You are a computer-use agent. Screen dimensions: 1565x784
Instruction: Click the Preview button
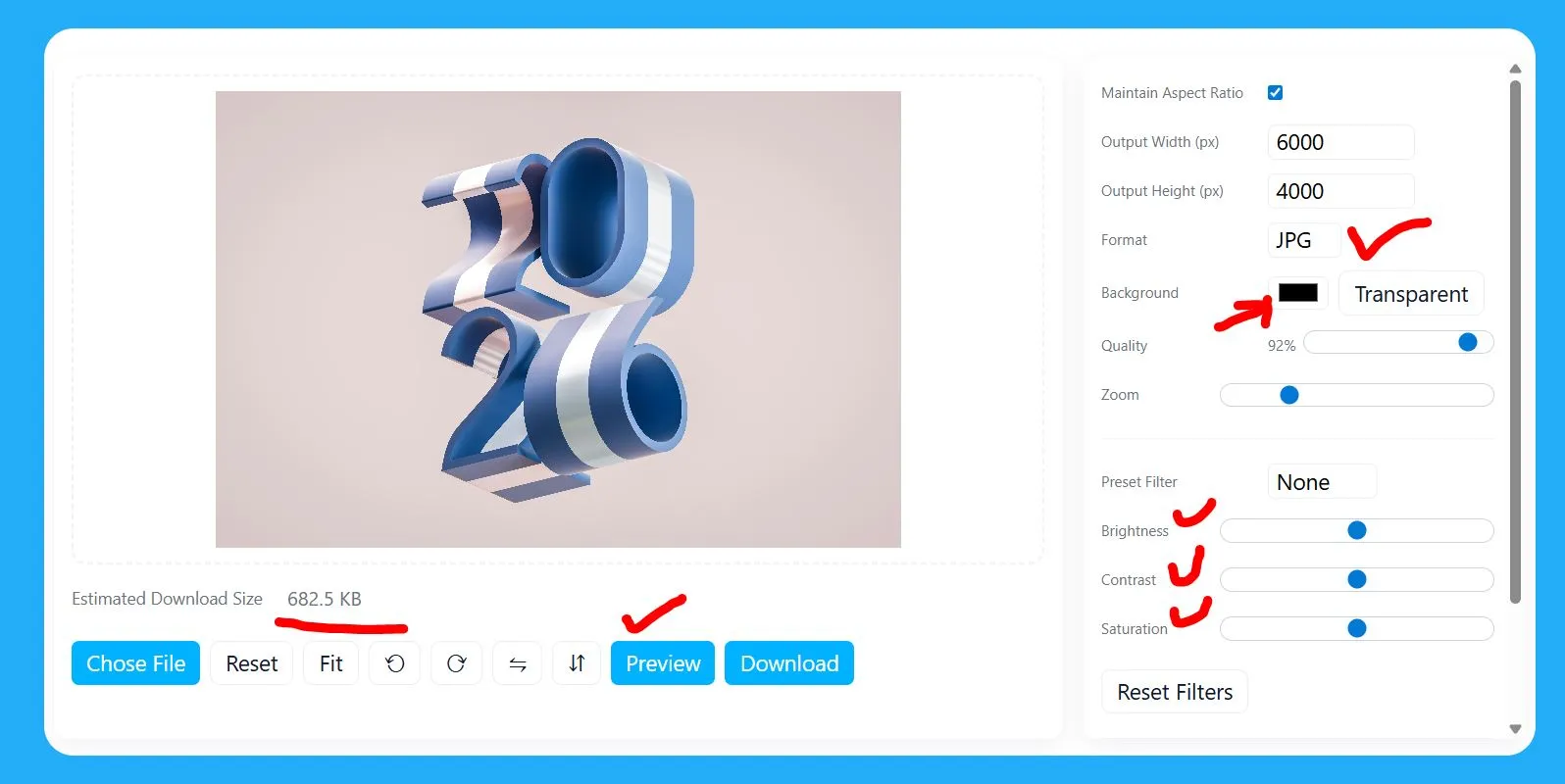[x=663, y=663]
